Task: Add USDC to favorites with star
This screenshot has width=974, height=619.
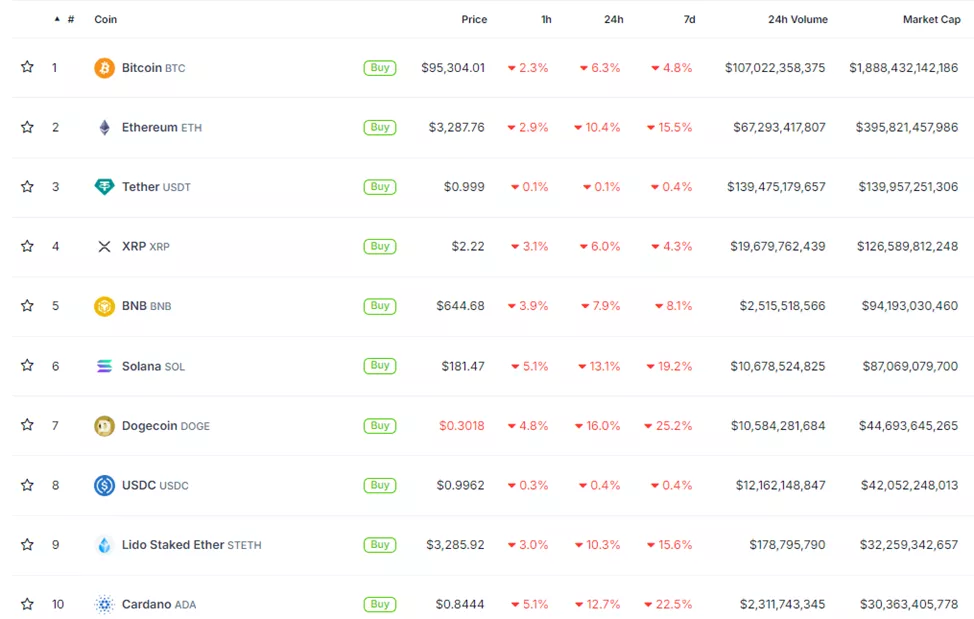Action: coord(27,485)
